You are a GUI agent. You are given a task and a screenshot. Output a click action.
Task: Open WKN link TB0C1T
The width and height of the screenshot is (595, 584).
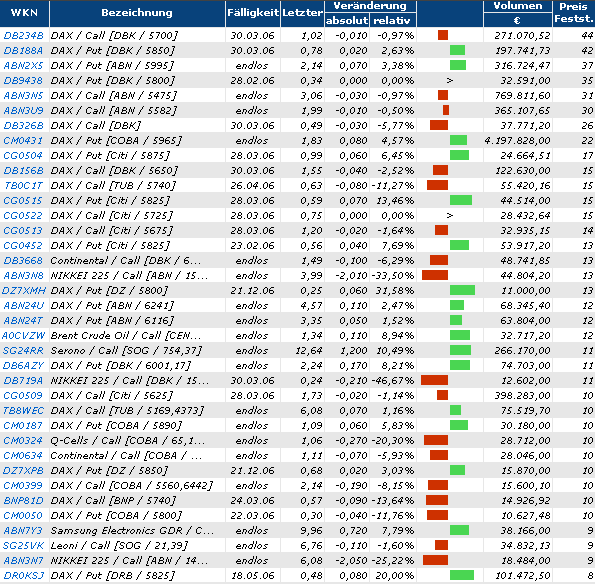24,186
